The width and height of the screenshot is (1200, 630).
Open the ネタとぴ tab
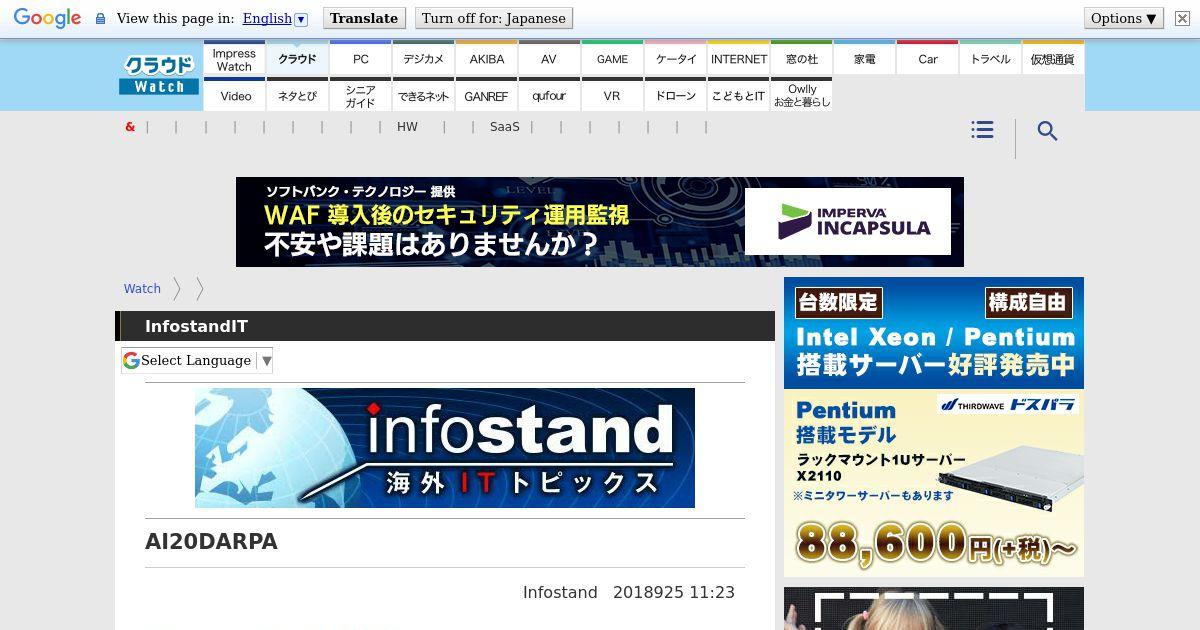297,95
